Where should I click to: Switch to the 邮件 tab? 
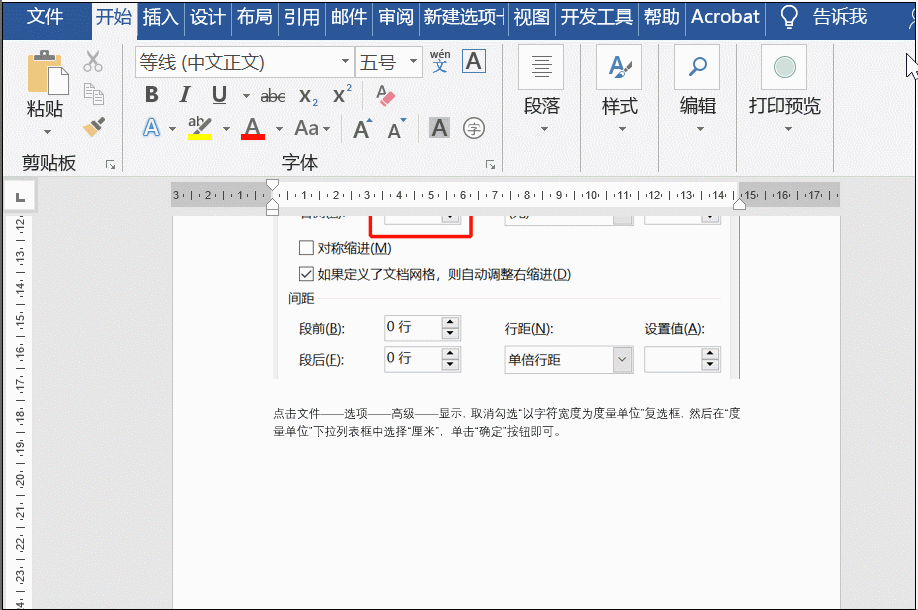(349, 17)
